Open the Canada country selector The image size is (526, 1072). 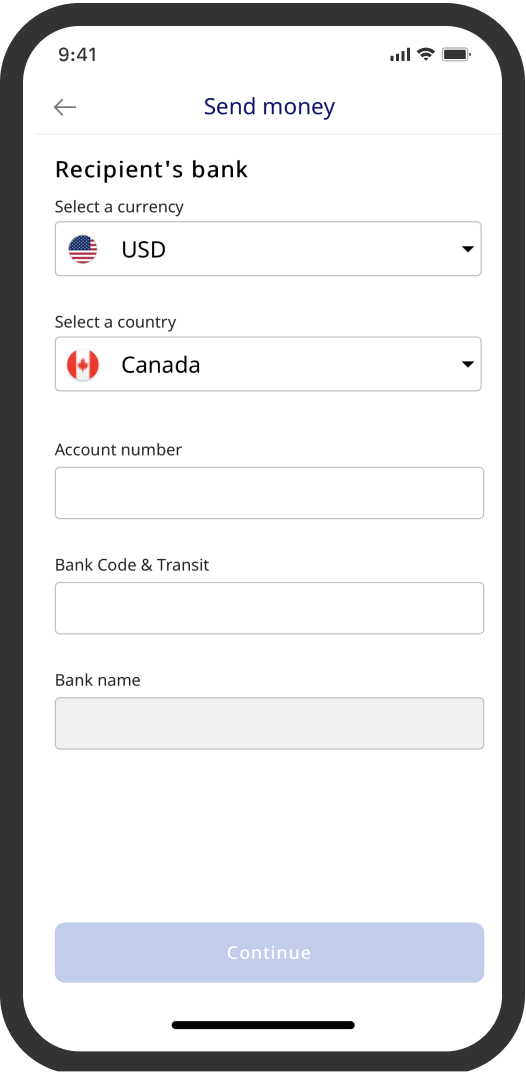[x=268, y=364]
